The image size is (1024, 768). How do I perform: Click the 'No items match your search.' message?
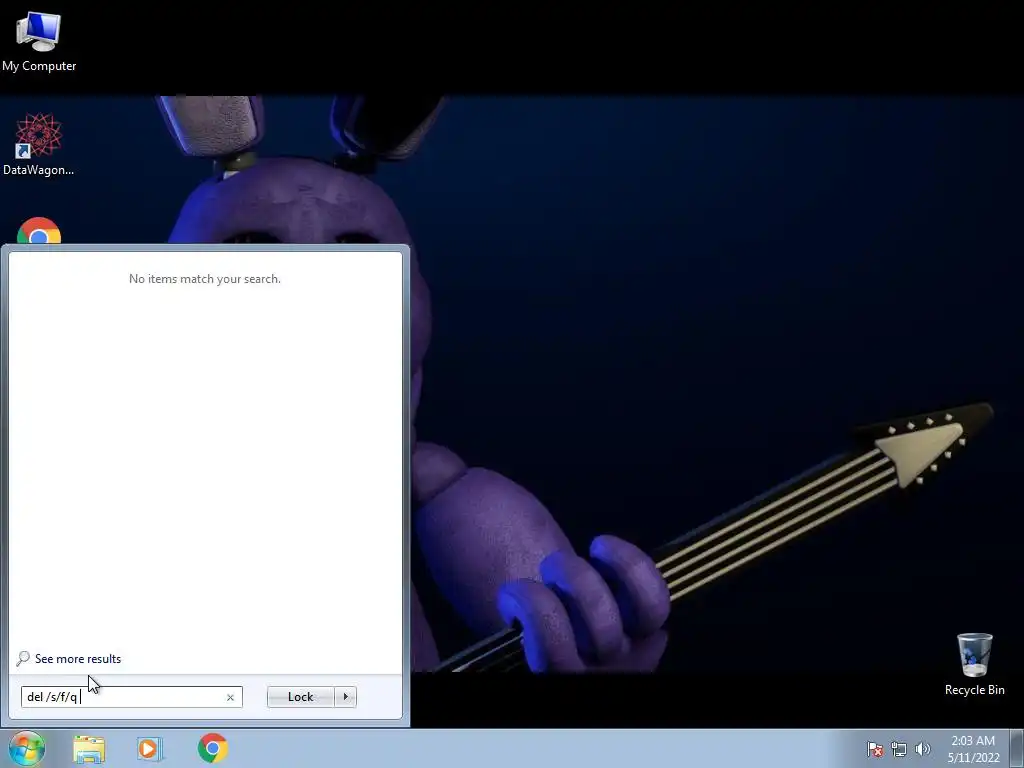pyautogui.click(x=205, y=279)
